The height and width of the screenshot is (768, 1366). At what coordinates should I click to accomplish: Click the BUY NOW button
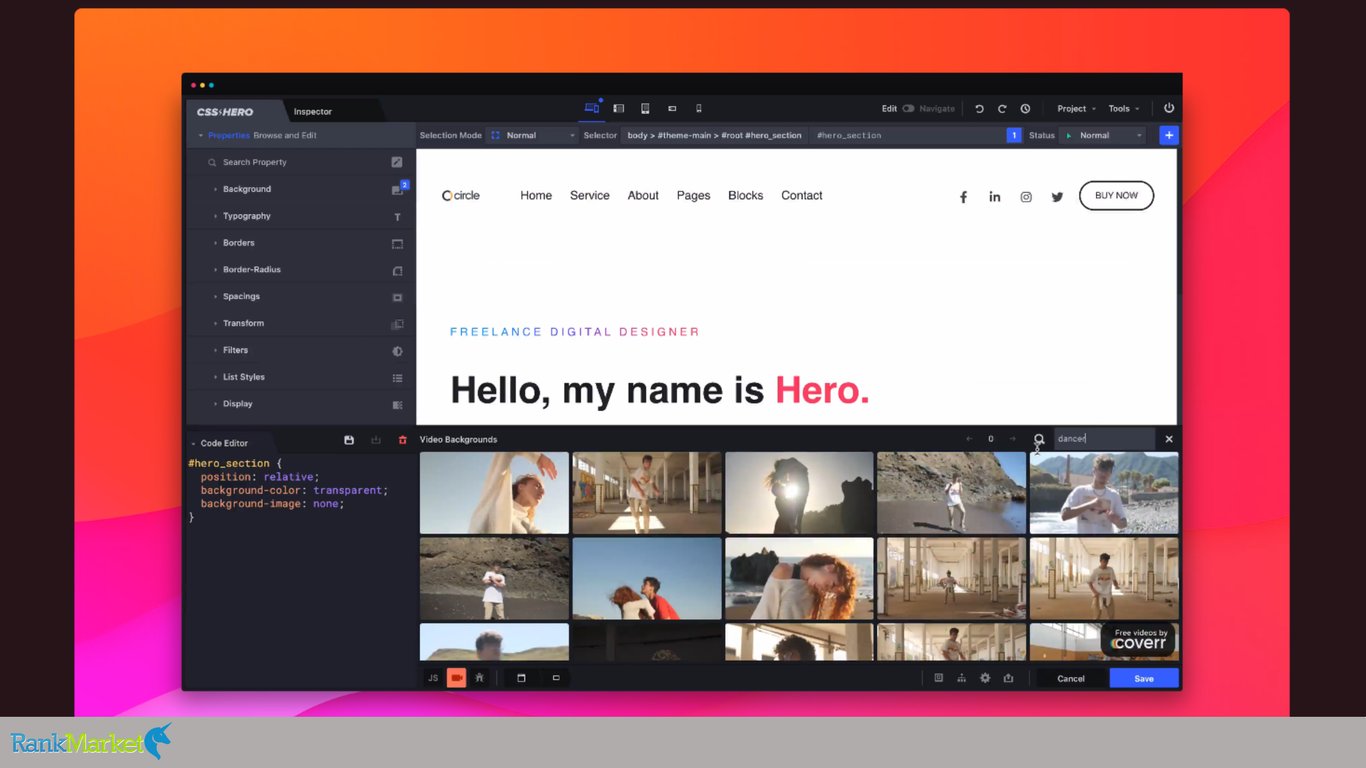point(1116,196)
